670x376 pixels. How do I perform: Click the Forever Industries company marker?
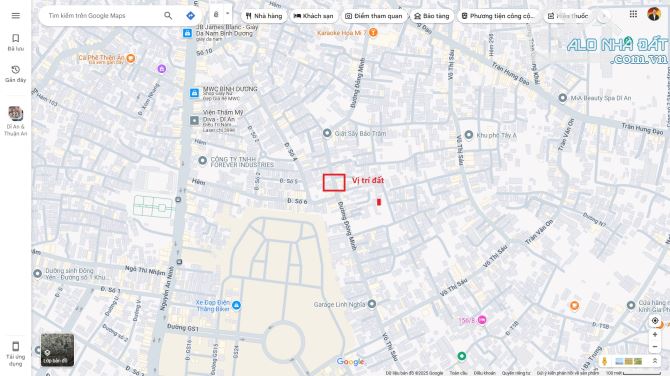coord(203,161)
